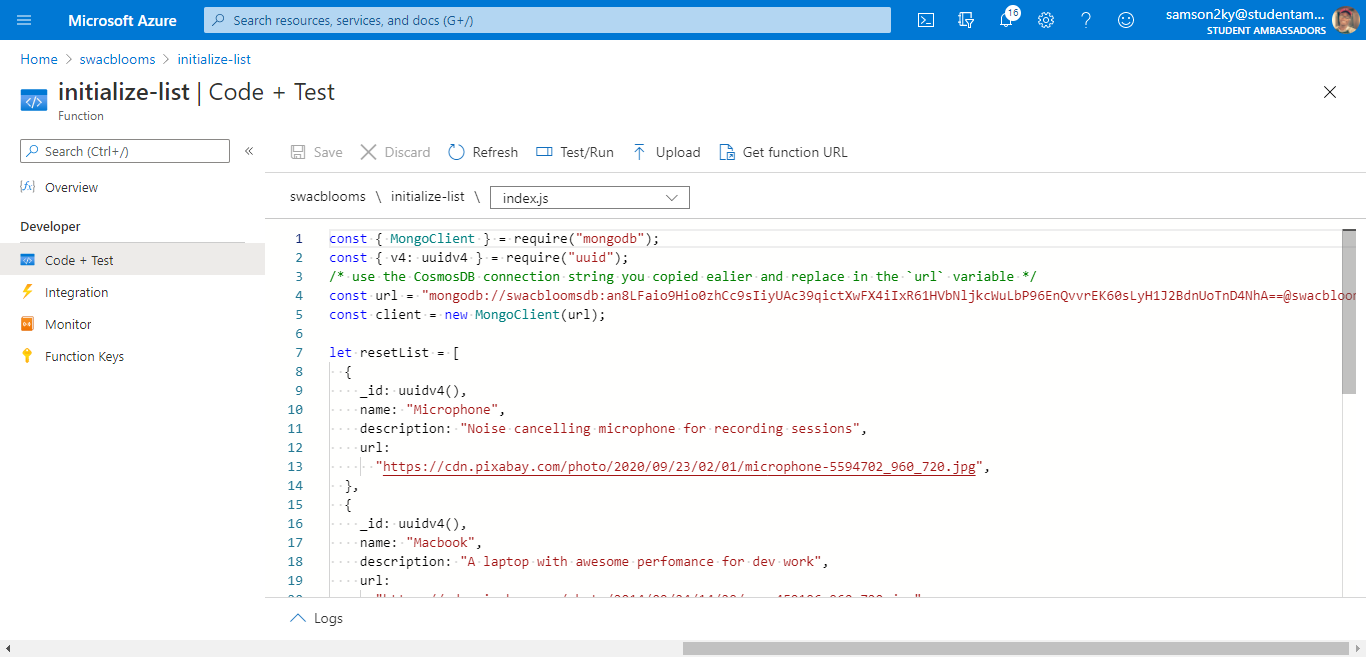This screenshot has height=657, width=1366.
Task: Select the Code + Test menu item
Action: pos(79,260)
